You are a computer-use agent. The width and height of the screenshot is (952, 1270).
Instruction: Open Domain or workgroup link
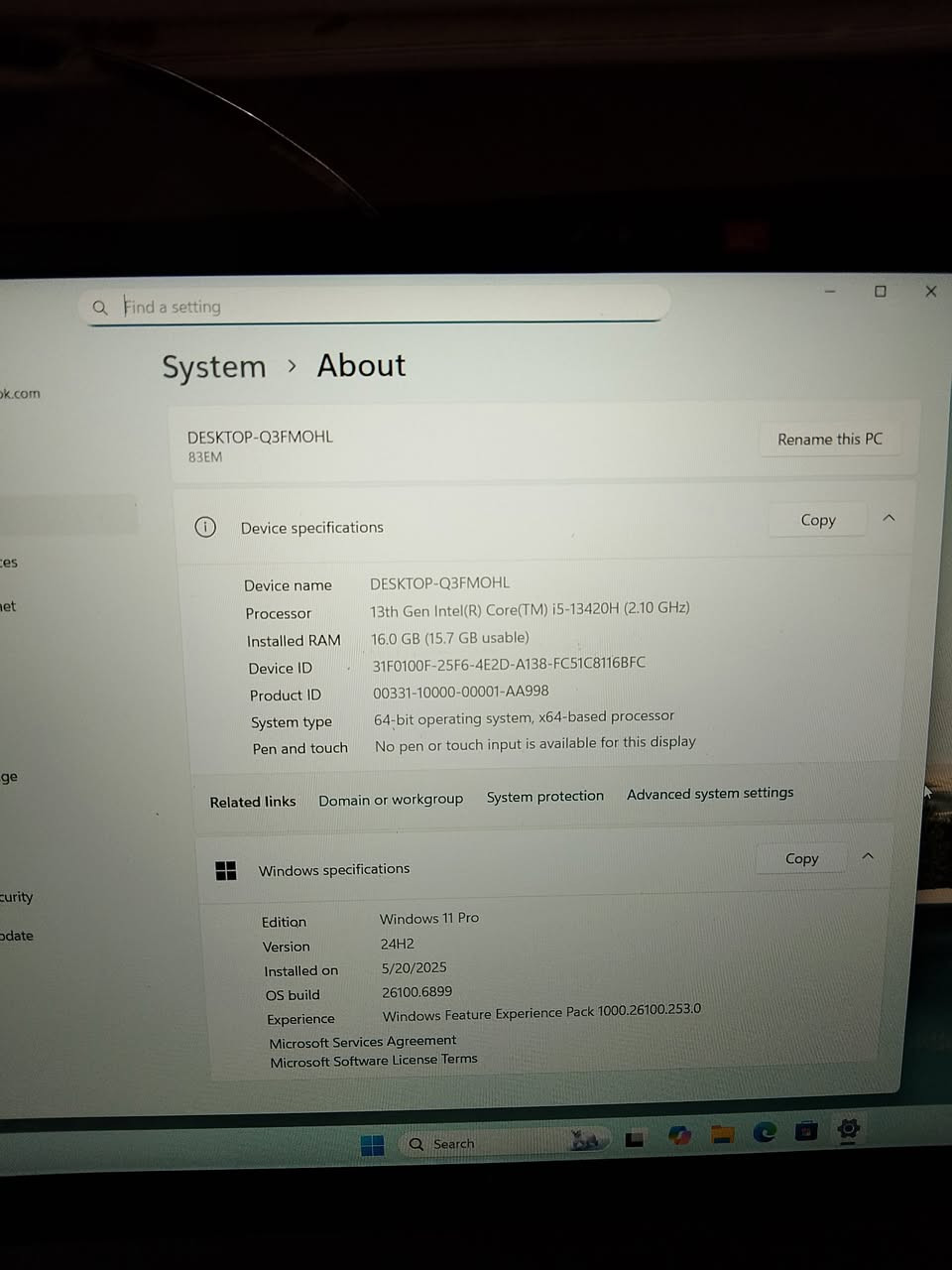coord(391,800)
